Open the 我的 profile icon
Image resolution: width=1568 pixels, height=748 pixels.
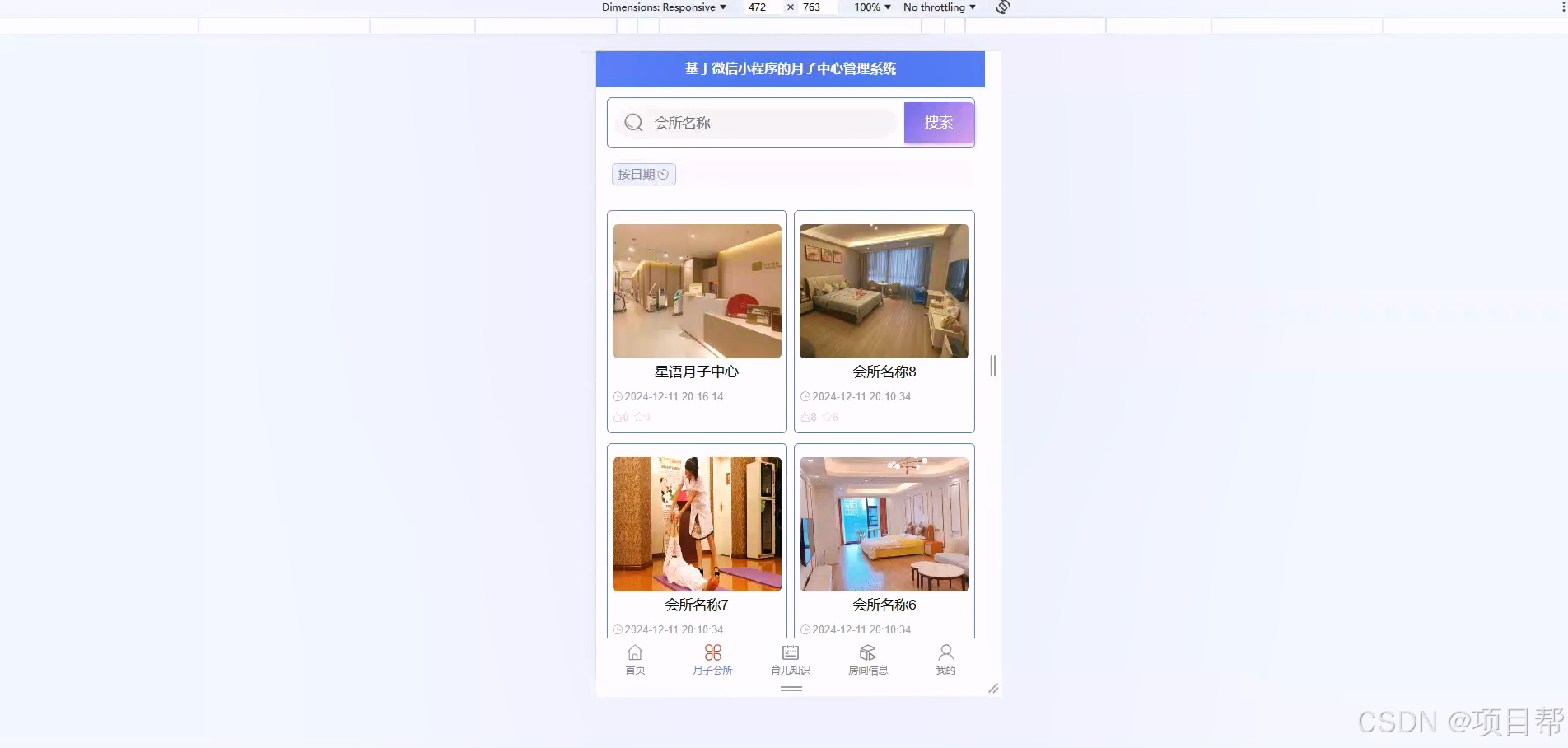[945, 652]
